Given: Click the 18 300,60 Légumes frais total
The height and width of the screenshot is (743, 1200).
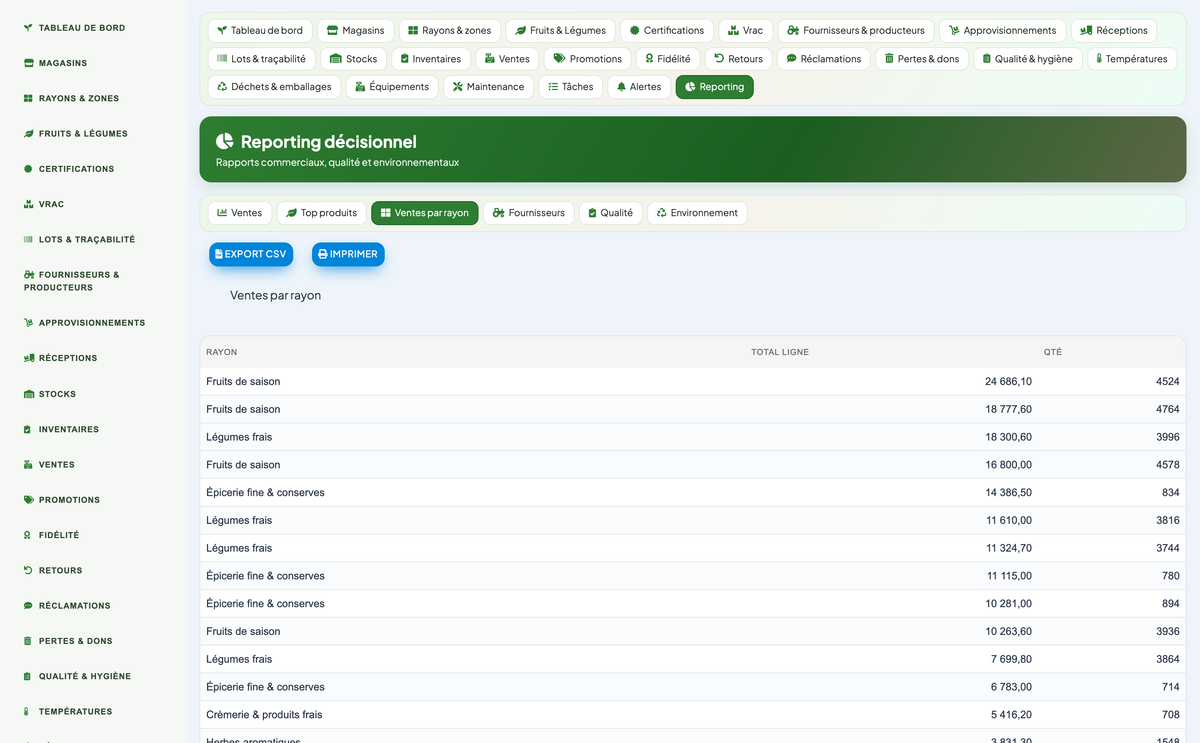Looking at the screenshot, I should pyautogui.click(x=1008, y=437).
